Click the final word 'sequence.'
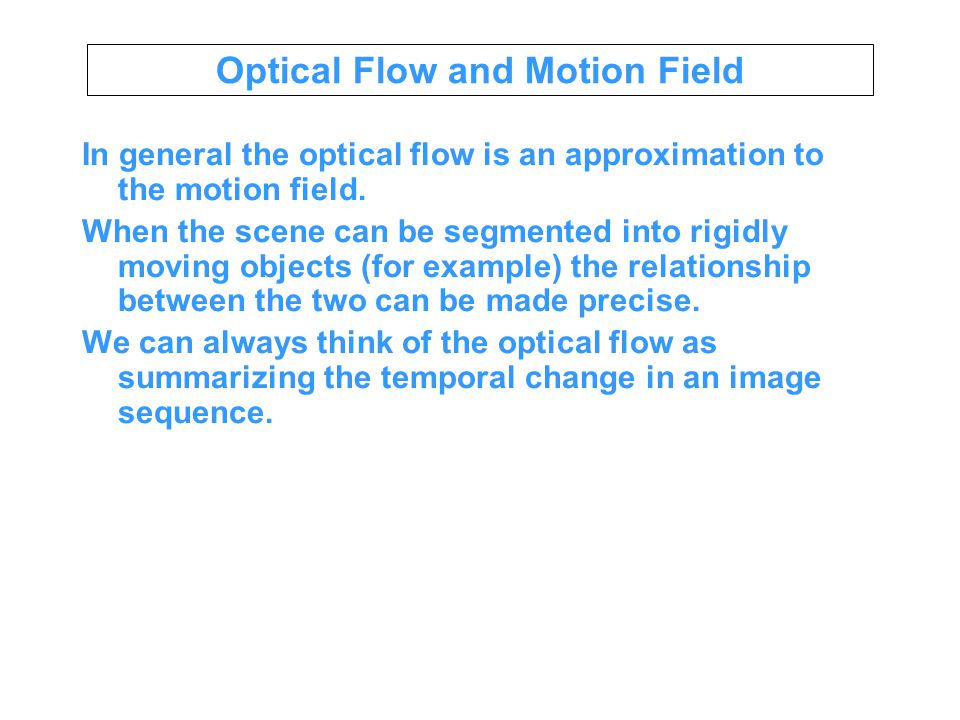 195,413
